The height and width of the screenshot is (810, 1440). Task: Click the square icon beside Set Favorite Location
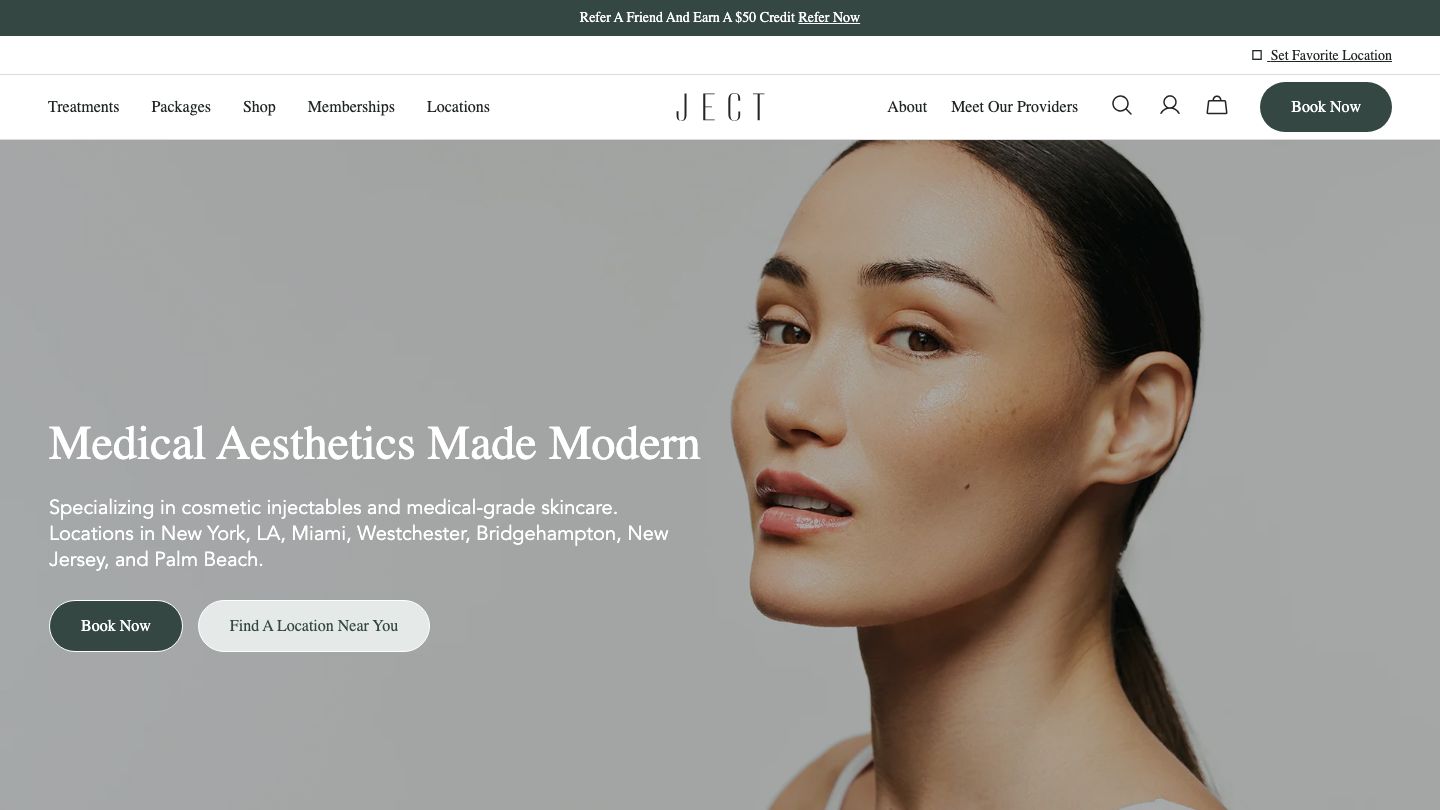[x=1257, y=55]
